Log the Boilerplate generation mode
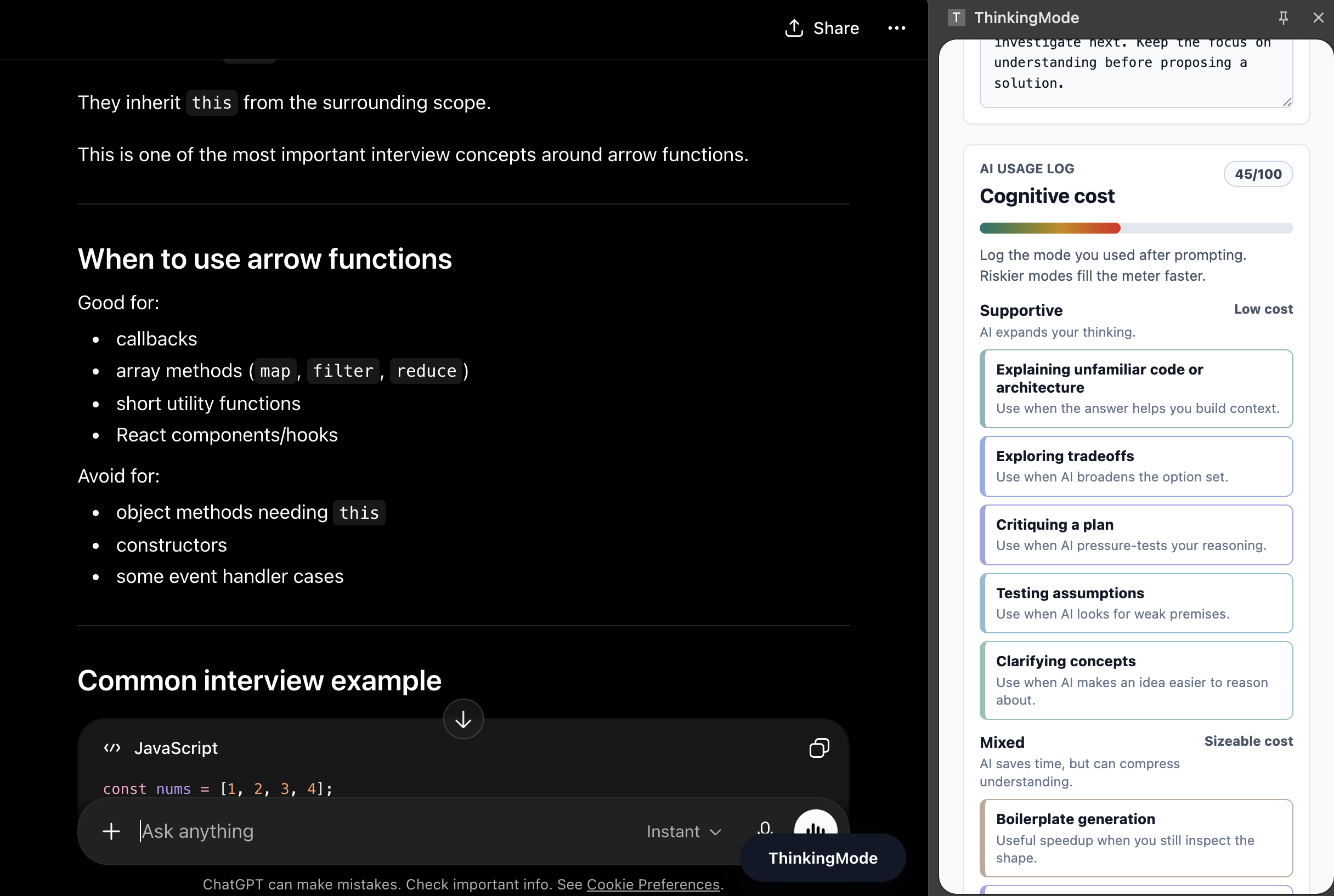Screen dimensions: 1334x896 (x=1135, y=838)
